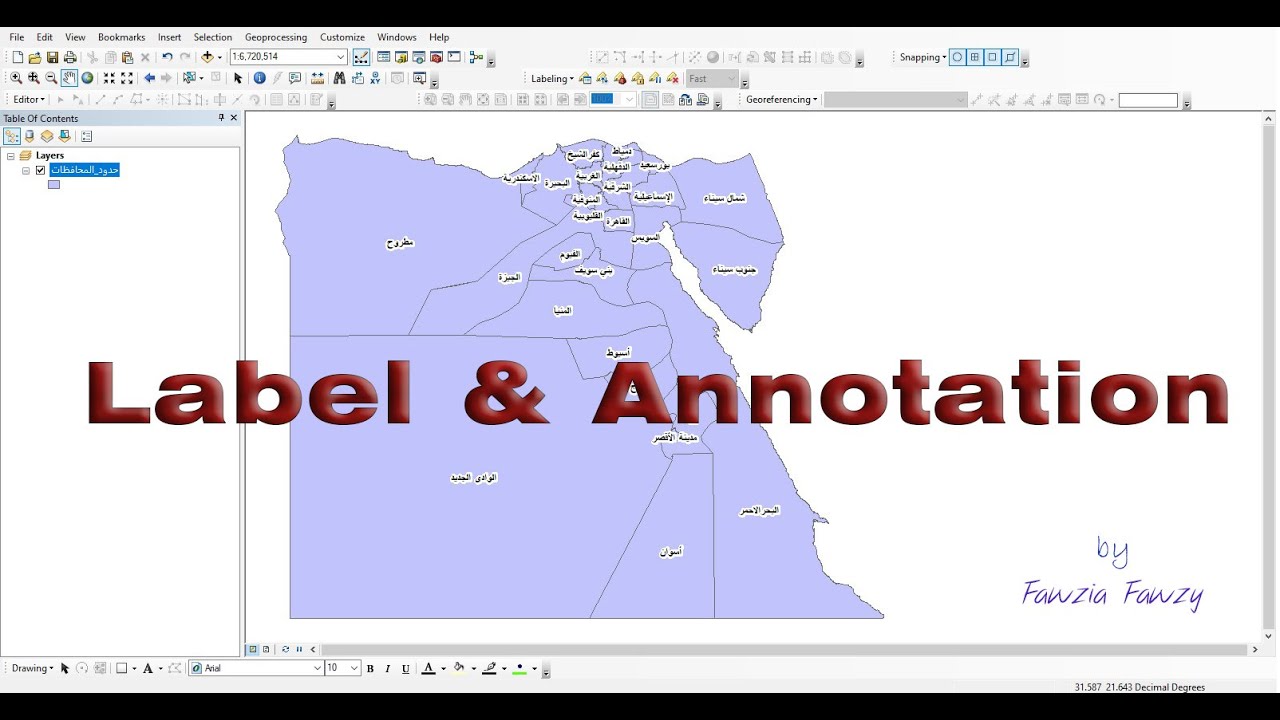Click the layer's lavender symbol swatch
The width and height of the screenshot is (1280, 720).
click(54, 185)
